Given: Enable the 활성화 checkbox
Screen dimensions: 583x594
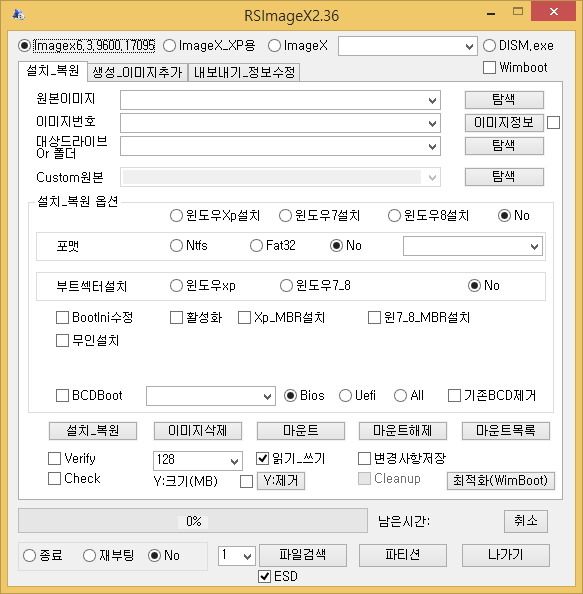Looking at the screenshot, I should coord(196,317).
